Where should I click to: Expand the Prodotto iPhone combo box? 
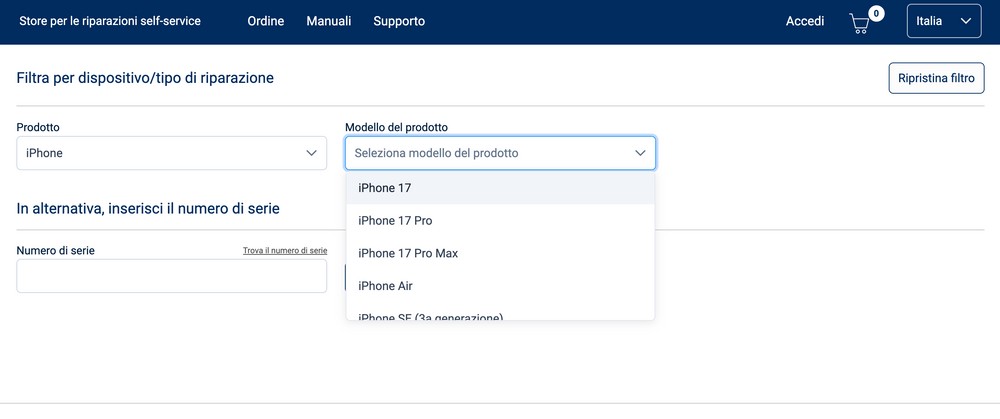click(171, 153)
